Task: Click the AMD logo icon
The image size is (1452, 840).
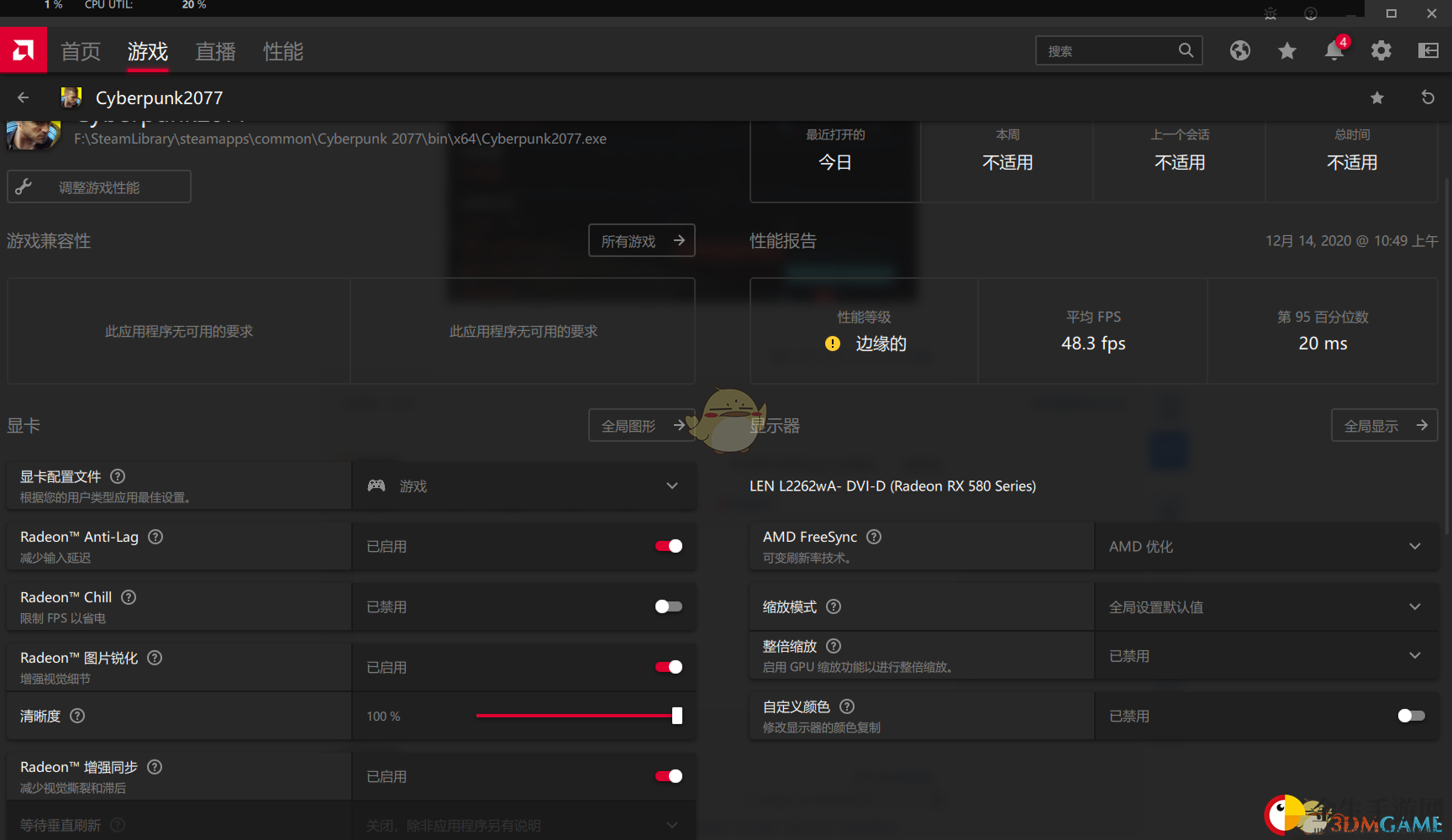Action: pyautogui.click(x=24, y=50)
